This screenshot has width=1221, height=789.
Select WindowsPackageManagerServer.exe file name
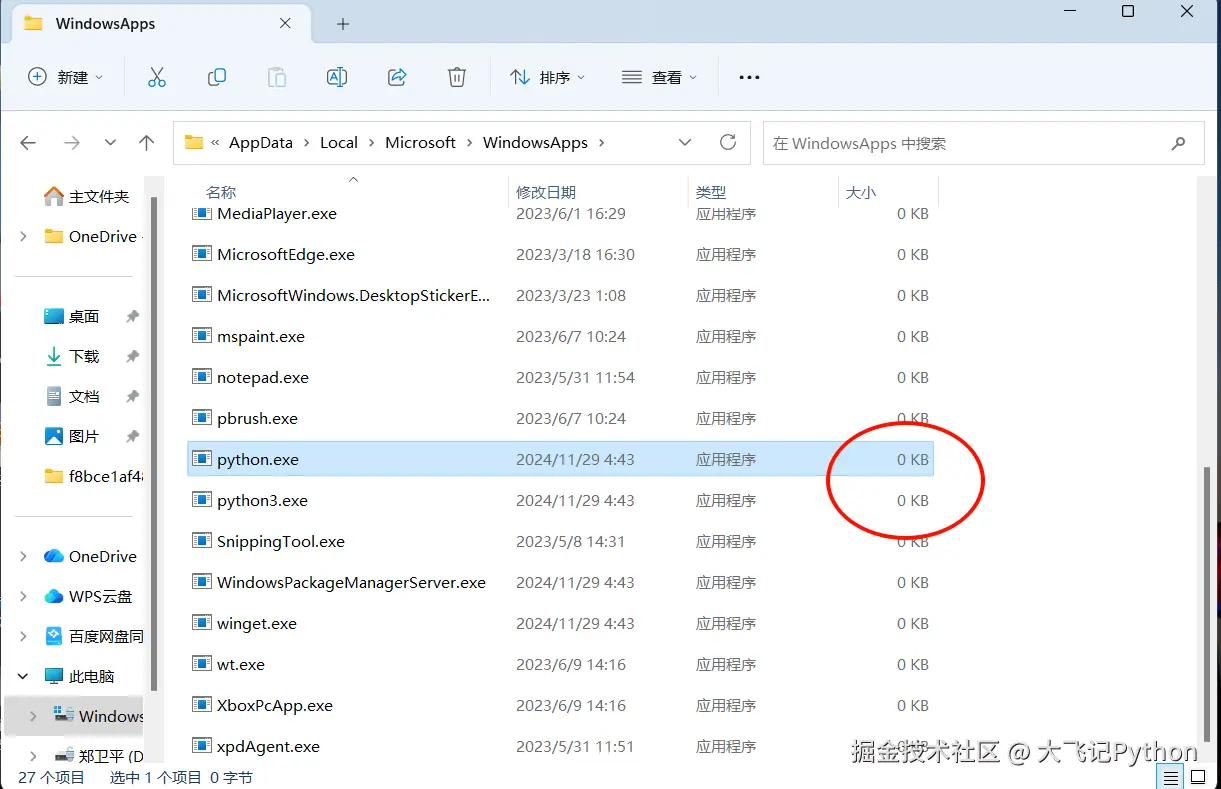[x=351, y=582]
